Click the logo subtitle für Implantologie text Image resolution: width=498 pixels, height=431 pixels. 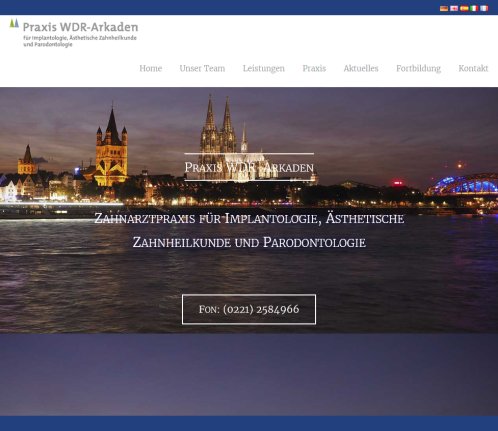(80, 41)
